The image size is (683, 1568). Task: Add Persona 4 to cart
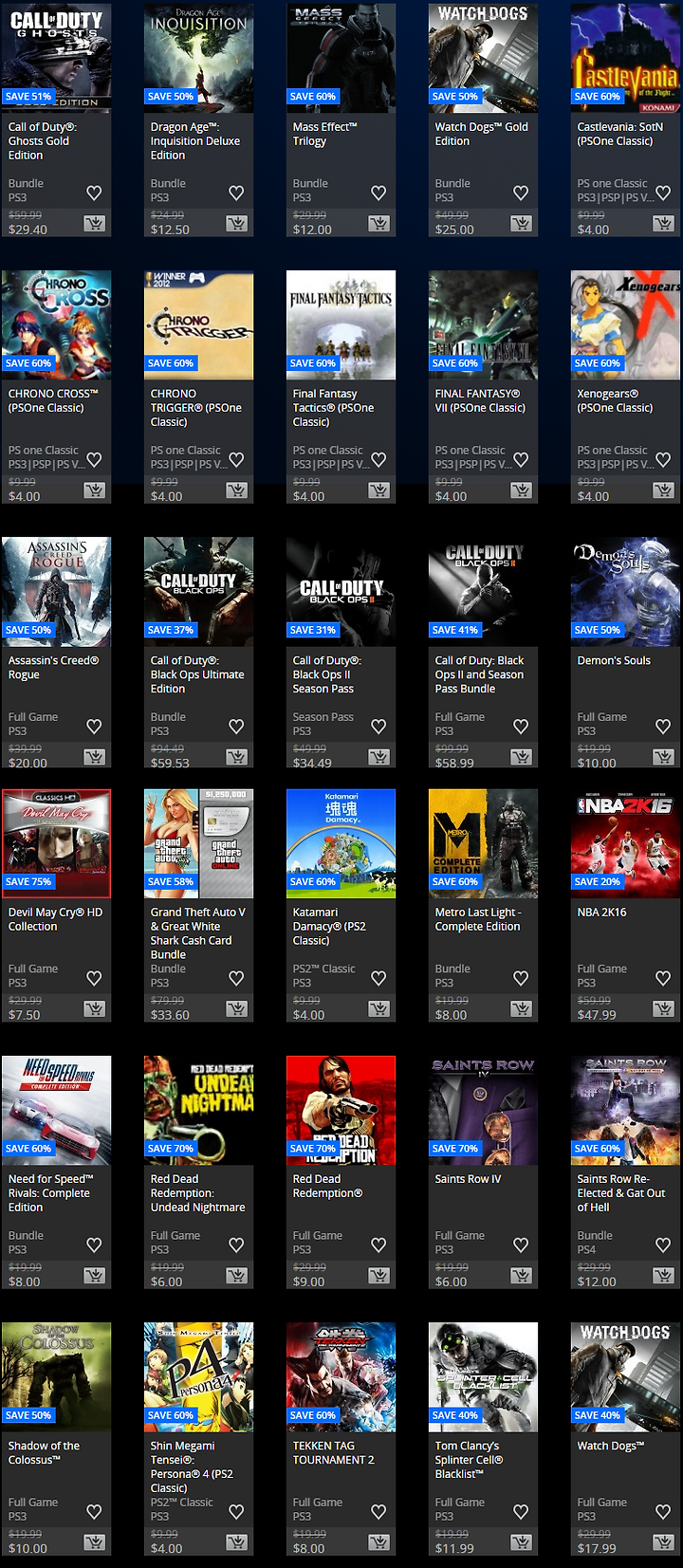click(237, 1542)
